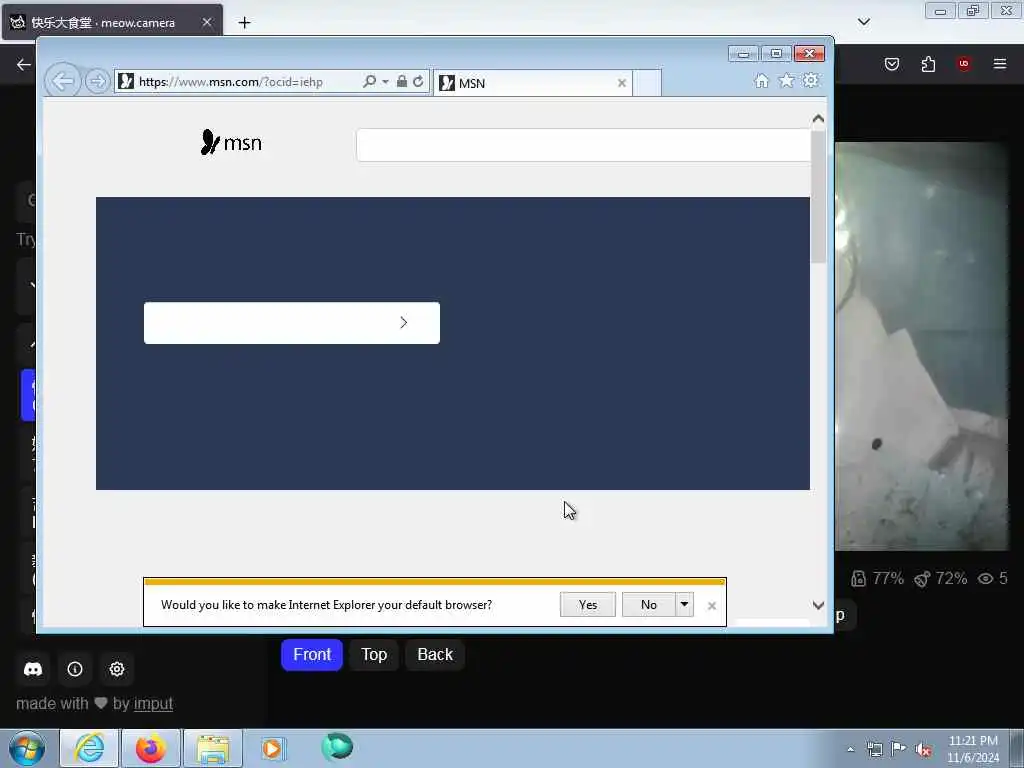Go to Internet Explorer home page icon
The width and height of the screenshot is (1024, 768).
click(761, 80)
